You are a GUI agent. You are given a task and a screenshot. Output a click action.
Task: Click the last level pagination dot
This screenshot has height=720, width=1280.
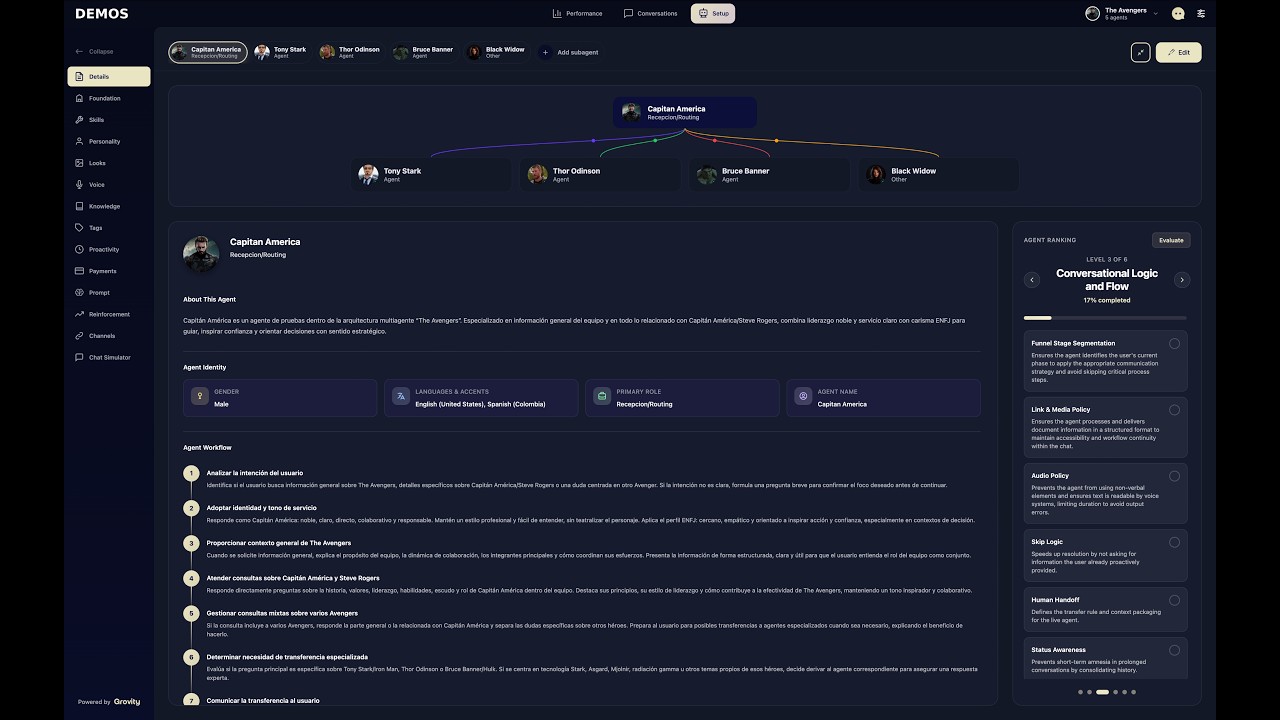pos(1133,692)
